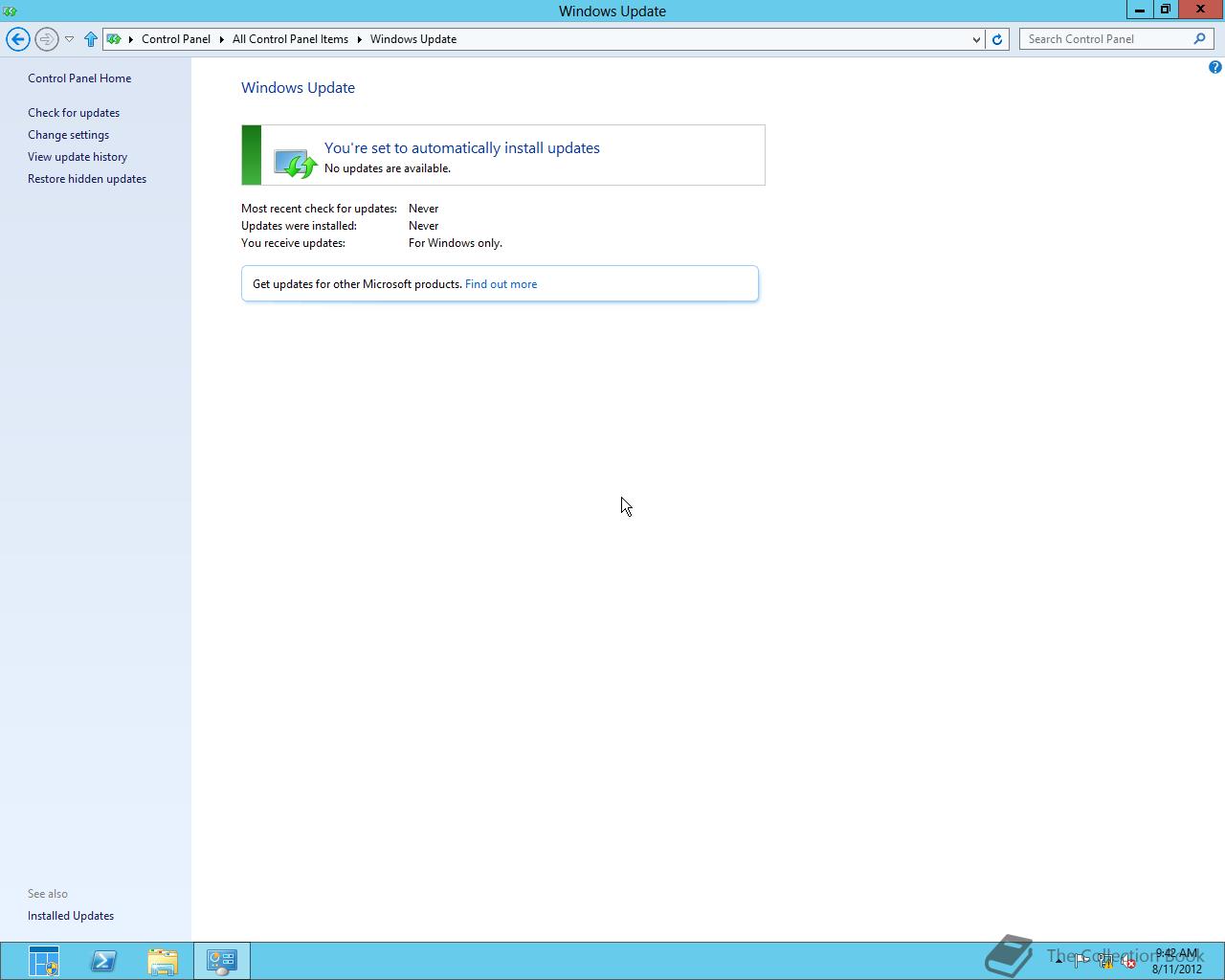This screenshot has width=1225, height=980.
Task: Click the Forward navigation arrow
Action: tap(46, 39)
